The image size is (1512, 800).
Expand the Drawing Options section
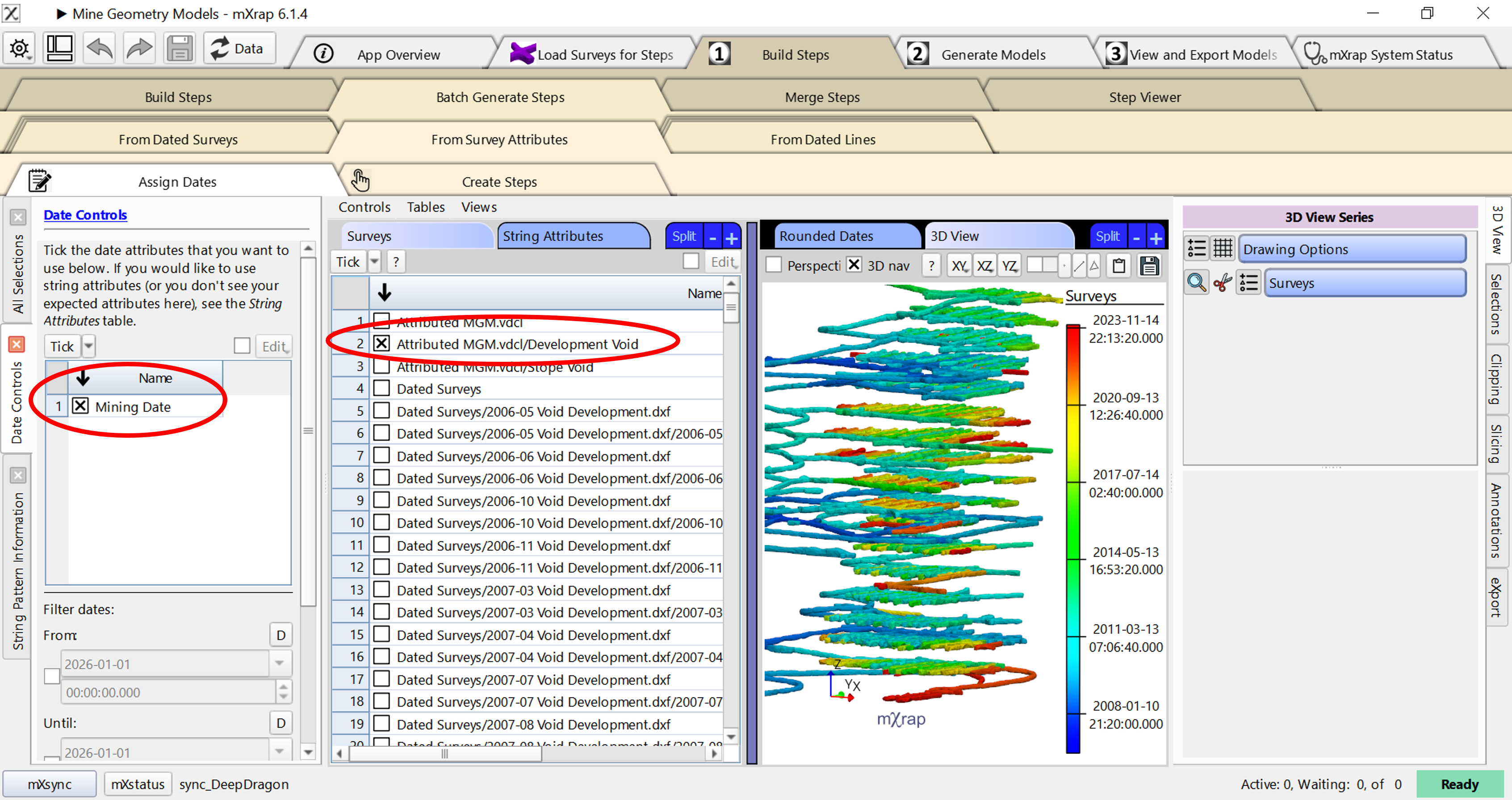[1353, 249]
